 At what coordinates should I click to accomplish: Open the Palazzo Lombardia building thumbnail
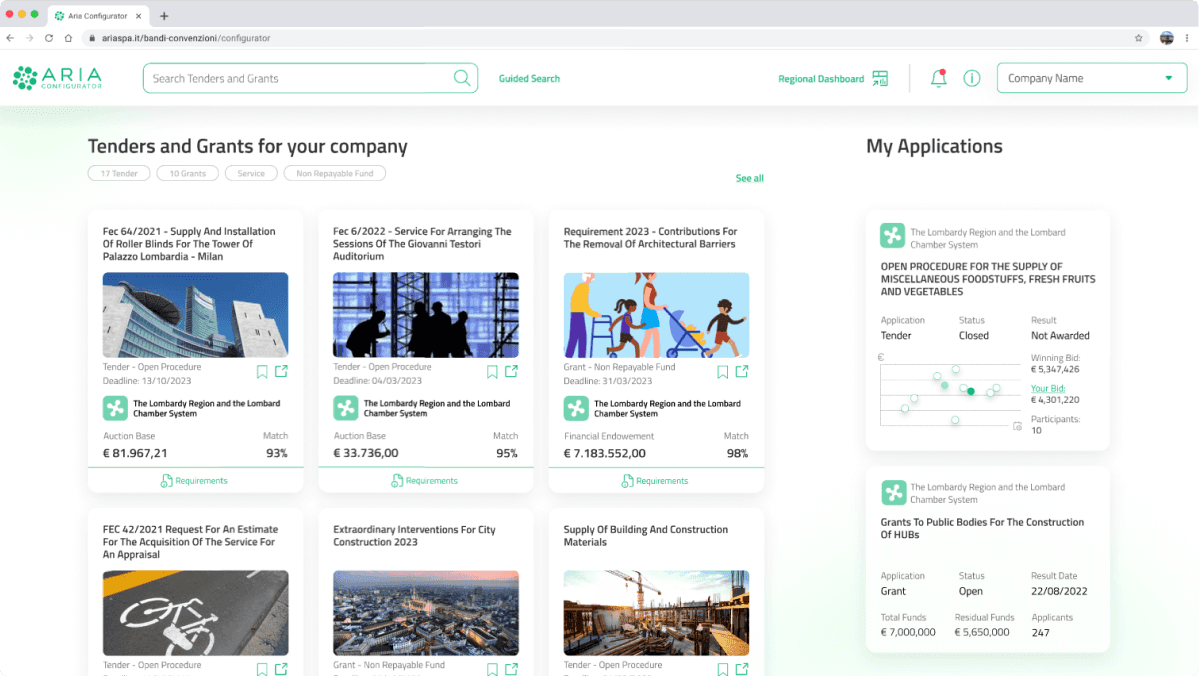coord(195,315)
